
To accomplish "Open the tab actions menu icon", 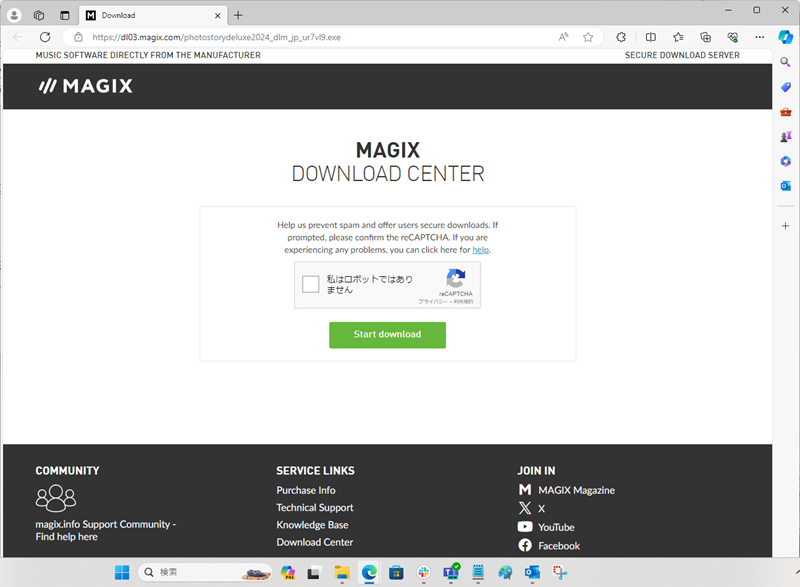I will [x=65, y=15].
